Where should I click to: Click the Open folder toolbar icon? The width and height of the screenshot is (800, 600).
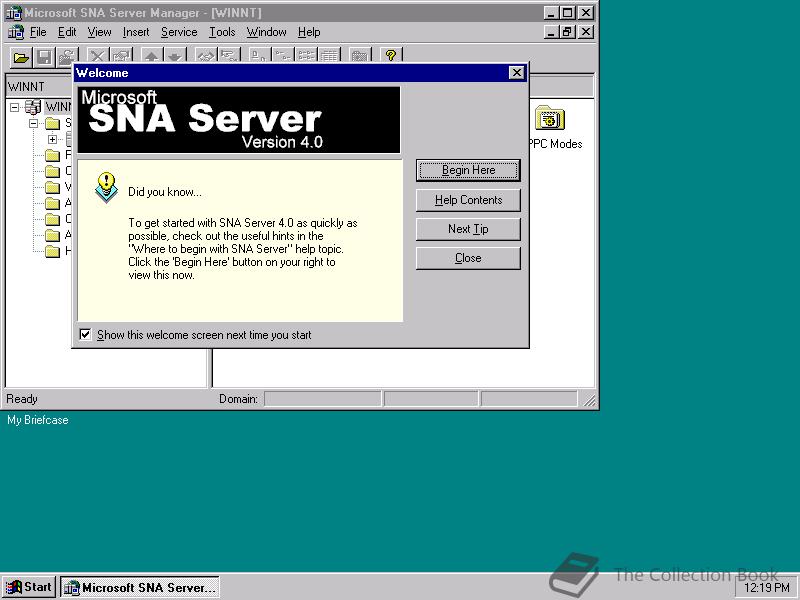pyautogui.click(x=21, y=57)
